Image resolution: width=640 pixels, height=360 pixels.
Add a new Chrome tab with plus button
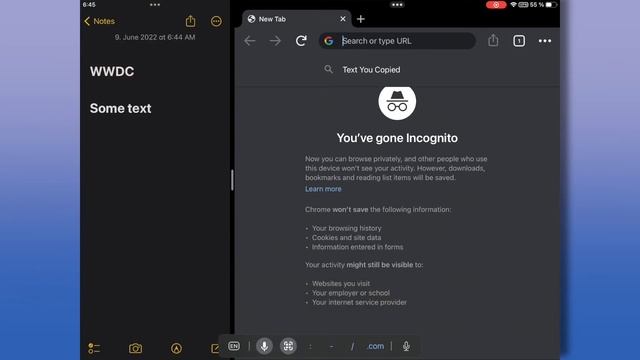click(x=360, y=19)
